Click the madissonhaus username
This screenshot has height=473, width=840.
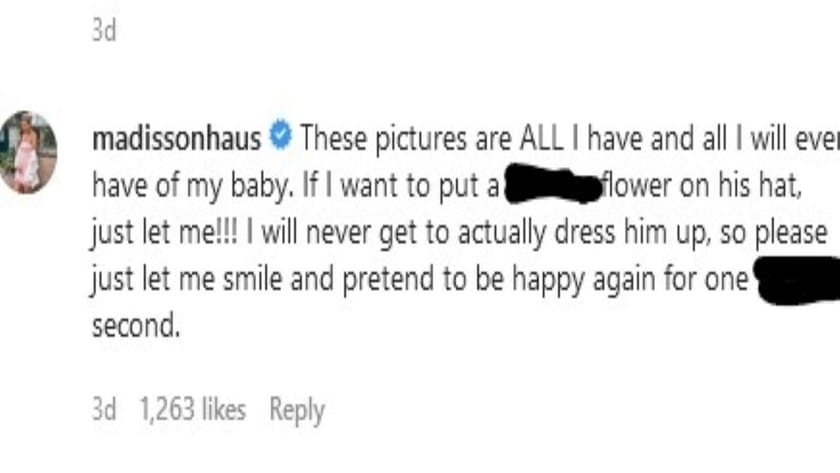(176, 139)
